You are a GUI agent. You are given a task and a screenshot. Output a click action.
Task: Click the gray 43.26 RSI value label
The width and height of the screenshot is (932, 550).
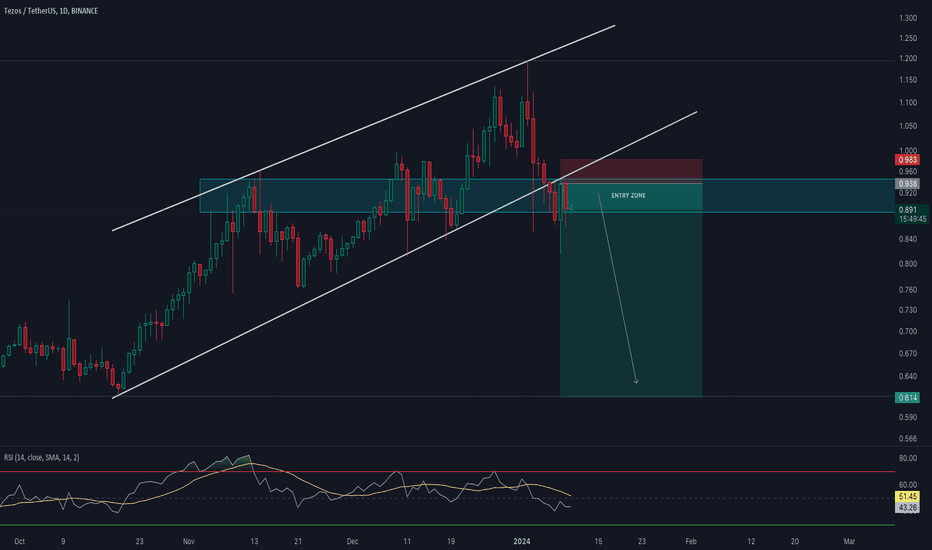point(907,507)
